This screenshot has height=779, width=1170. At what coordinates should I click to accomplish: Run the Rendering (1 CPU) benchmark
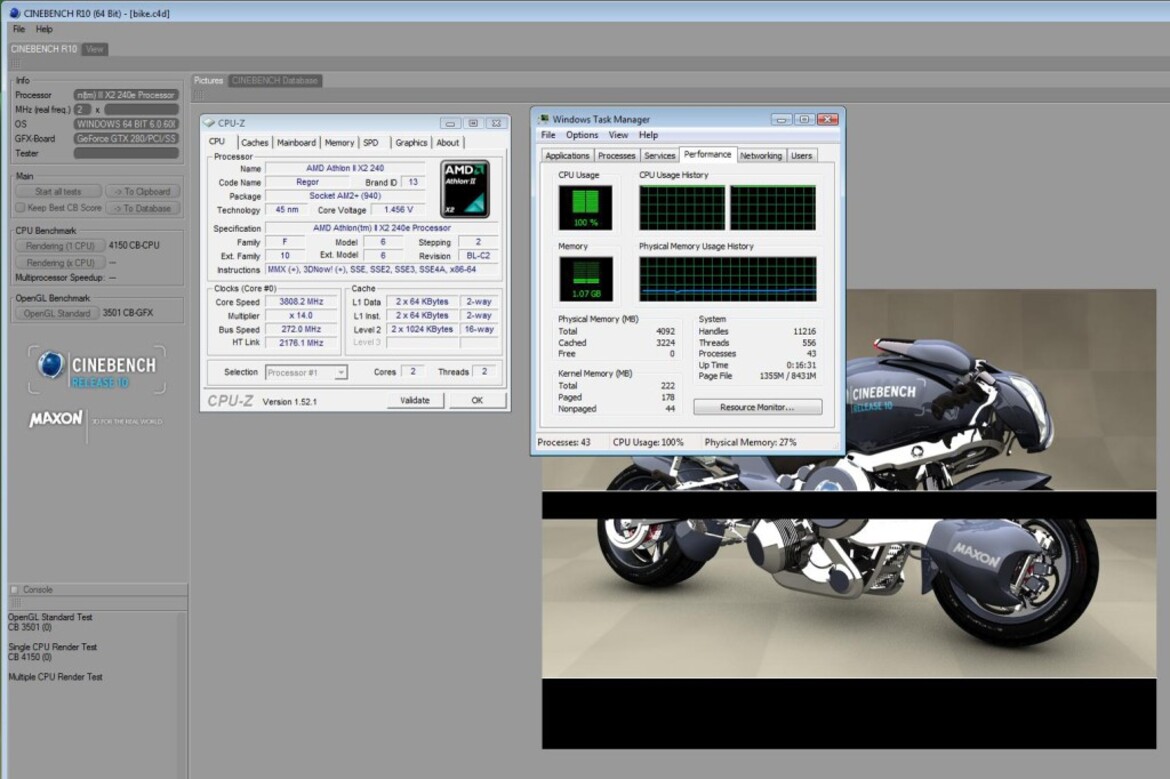point(60,245)
